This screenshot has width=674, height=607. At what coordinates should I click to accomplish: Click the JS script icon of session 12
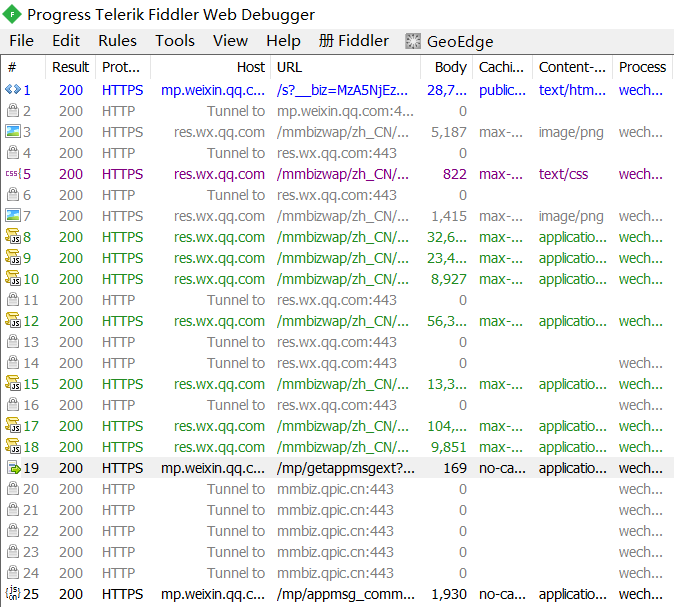13,321
